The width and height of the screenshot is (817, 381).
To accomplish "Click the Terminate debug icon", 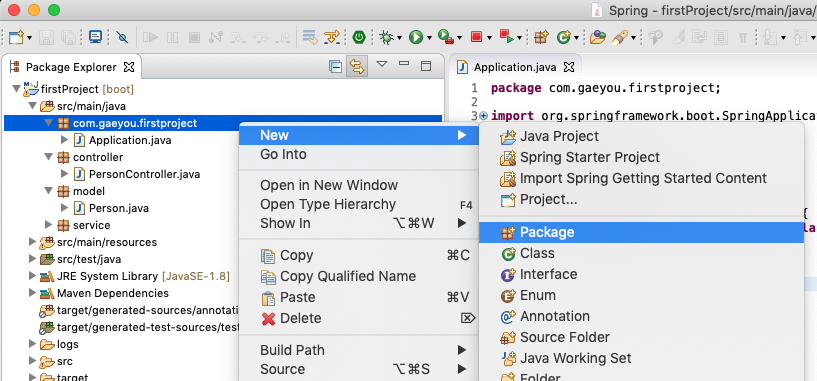I will [x=194, y=37].
